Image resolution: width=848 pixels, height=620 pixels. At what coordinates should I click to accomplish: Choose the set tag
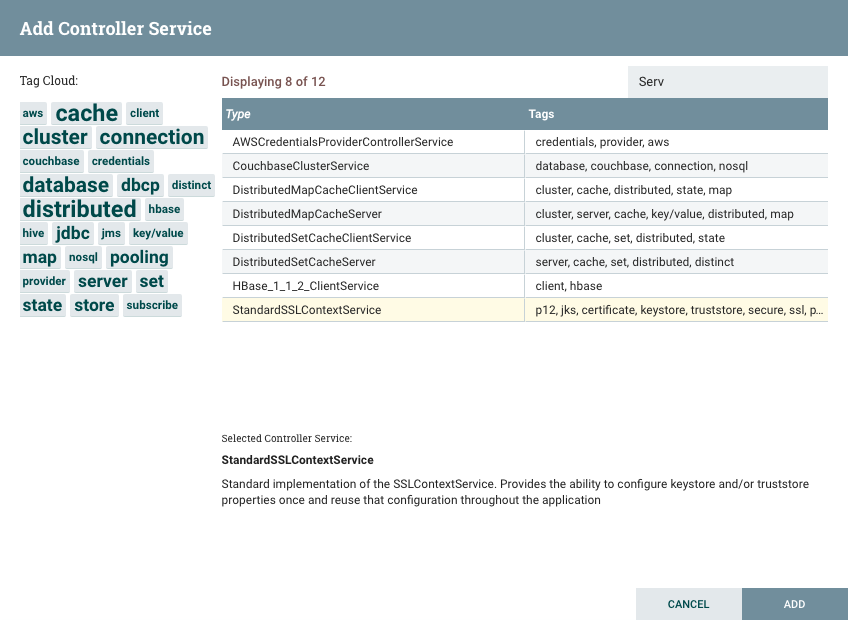(x=151, y=281)
